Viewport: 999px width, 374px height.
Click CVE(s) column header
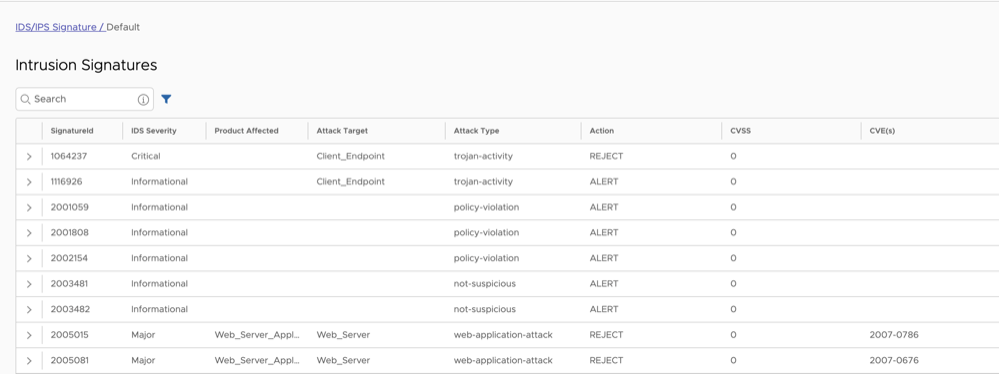[882, 131]
